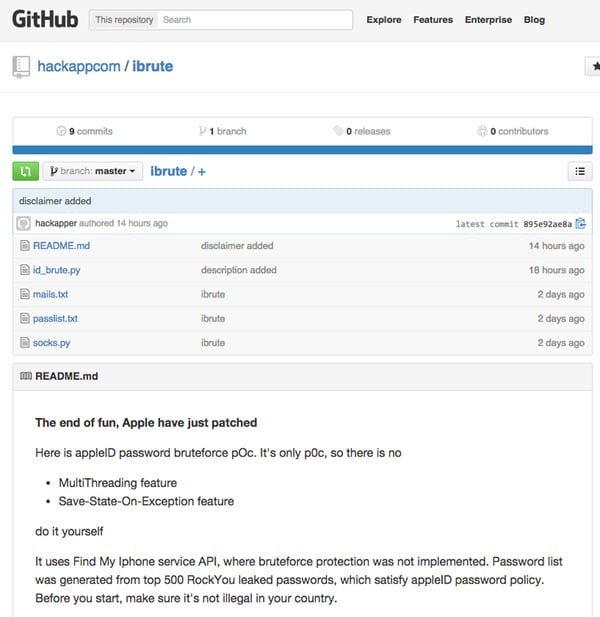Click the green compare branches button

[25, 171]
